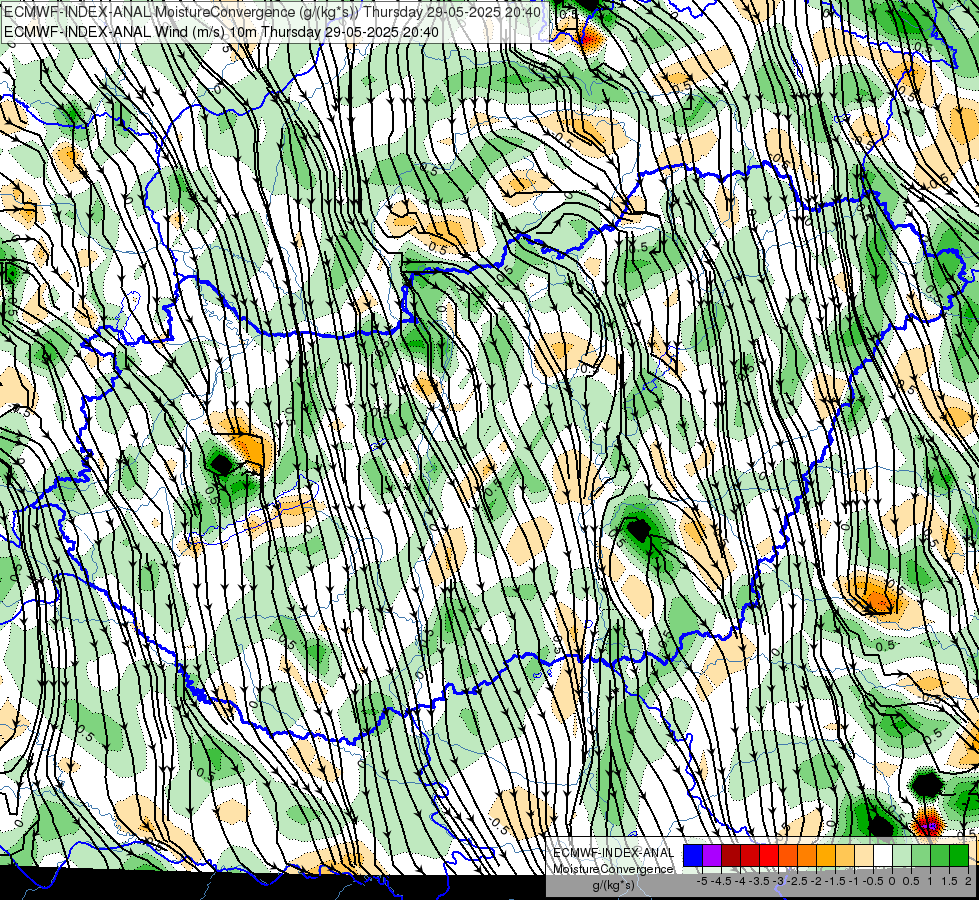Screen dimensions: 979x900
Task: Click the '-3' legend tick value
Action: [x=779, y=881]
